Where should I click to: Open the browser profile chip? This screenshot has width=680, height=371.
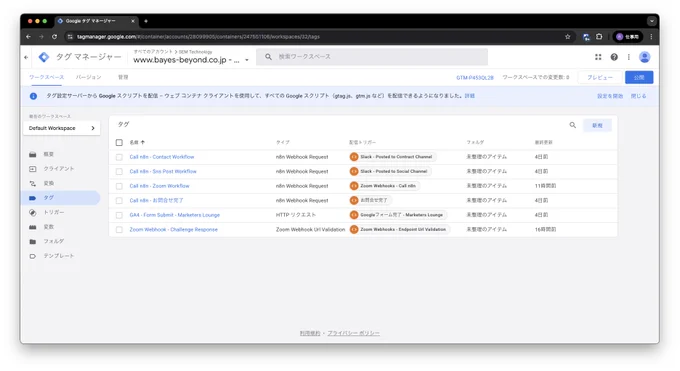coord(628,37)
